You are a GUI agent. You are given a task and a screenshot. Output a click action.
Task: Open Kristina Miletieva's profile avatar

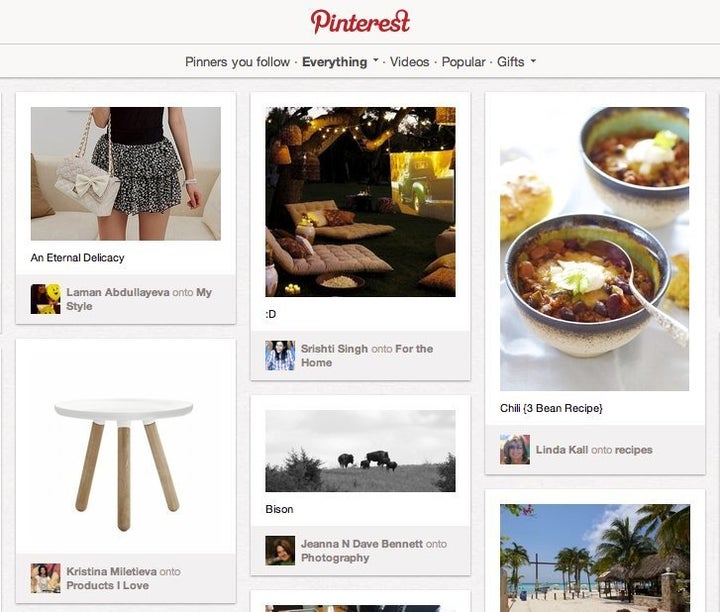(45, 578)
